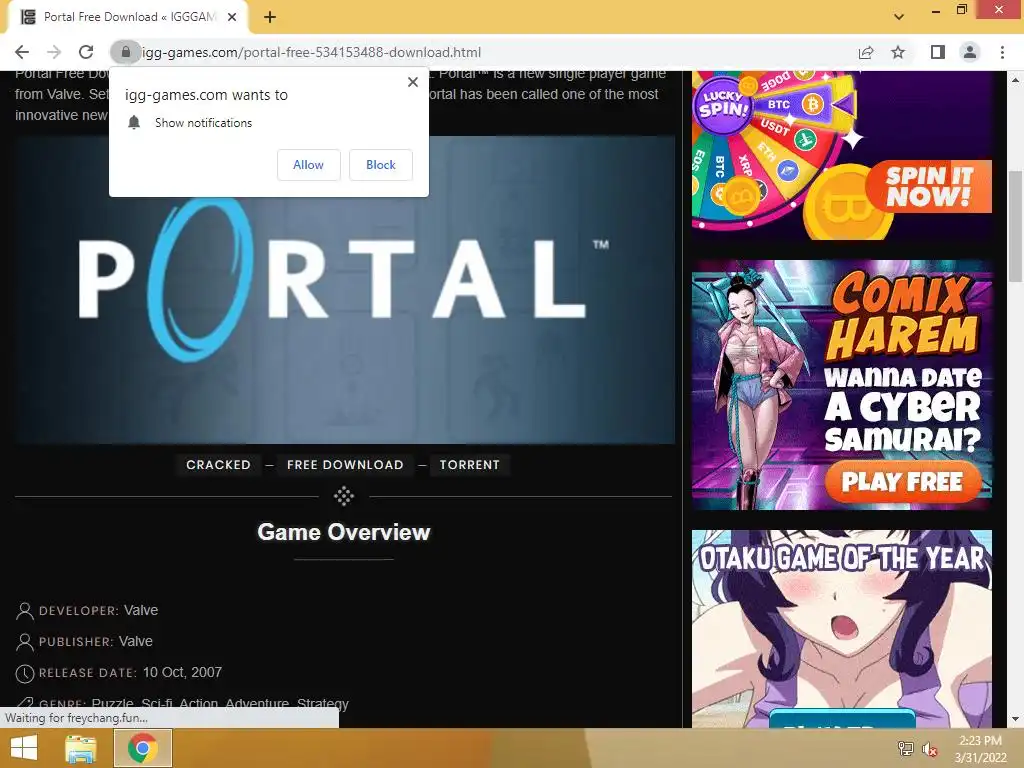The width and height of the screenshot is (1024, 768).
Task: Close the Portal Free Download tab
Action: point(232,17)
